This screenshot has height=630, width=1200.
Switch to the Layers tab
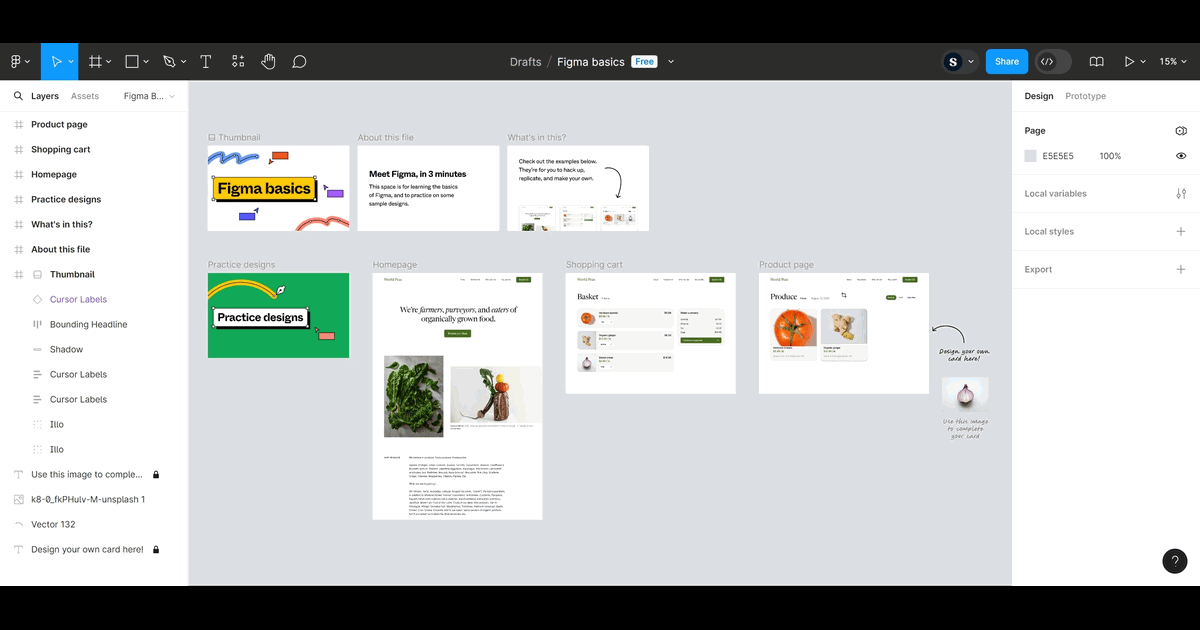45,96
